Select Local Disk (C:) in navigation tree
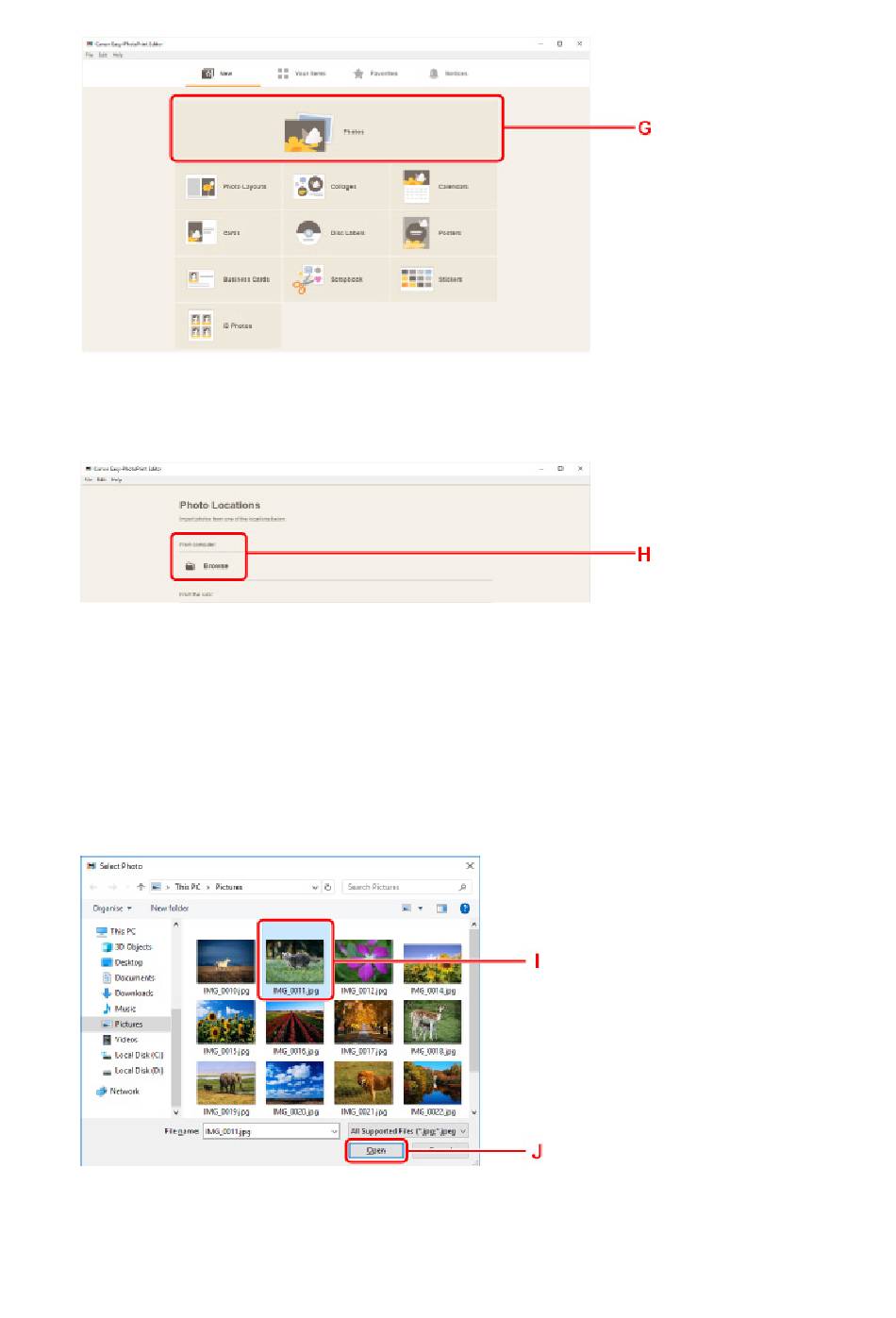The height and width of the screenshot is (1318, 896). click(133, 1055)
